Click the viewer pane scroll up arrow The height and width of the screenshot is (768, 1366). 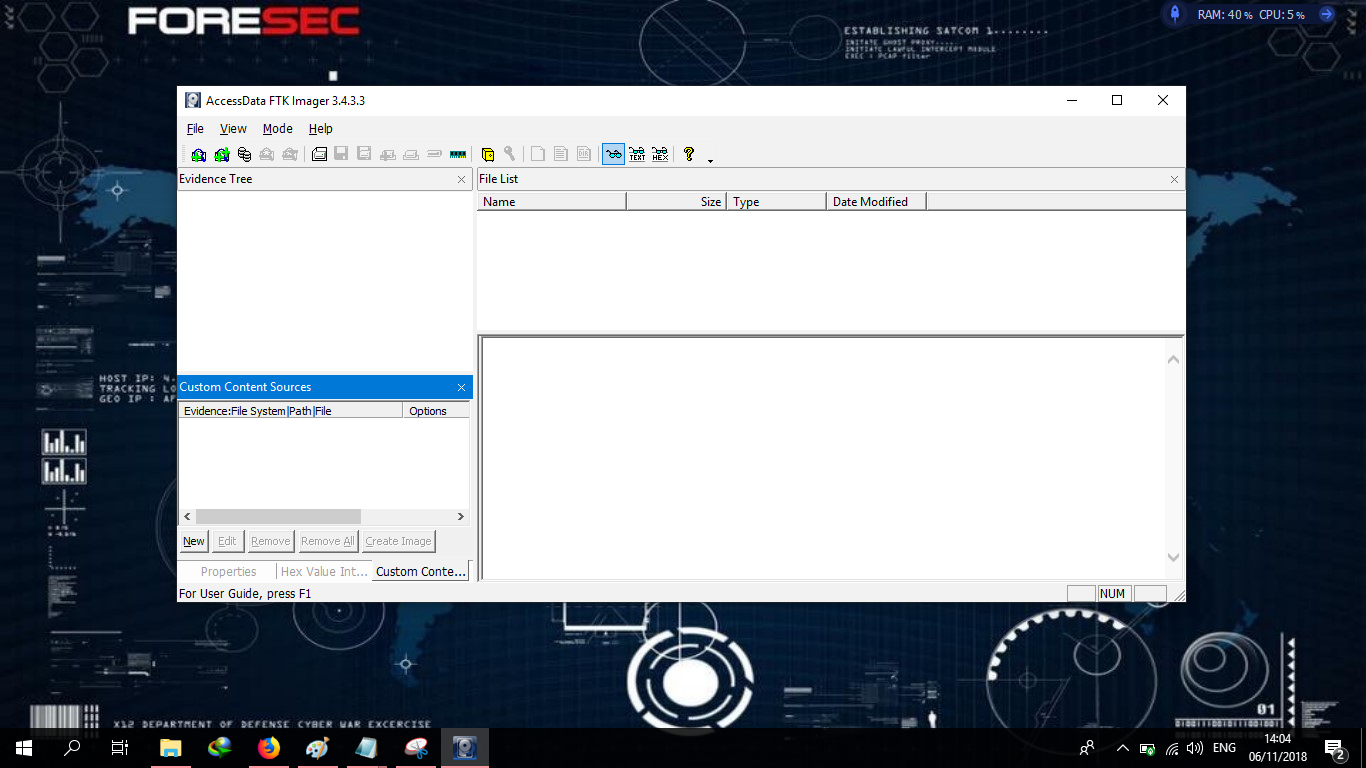click(1174, 360)
